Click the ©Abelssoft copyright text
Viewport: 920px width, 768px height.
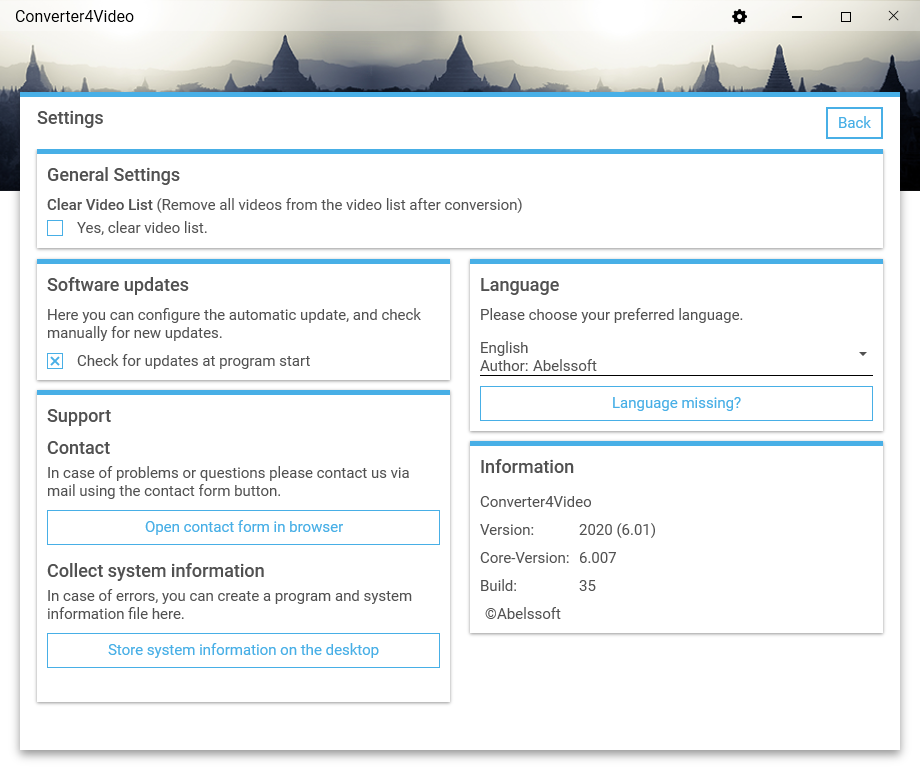(522, 614)
